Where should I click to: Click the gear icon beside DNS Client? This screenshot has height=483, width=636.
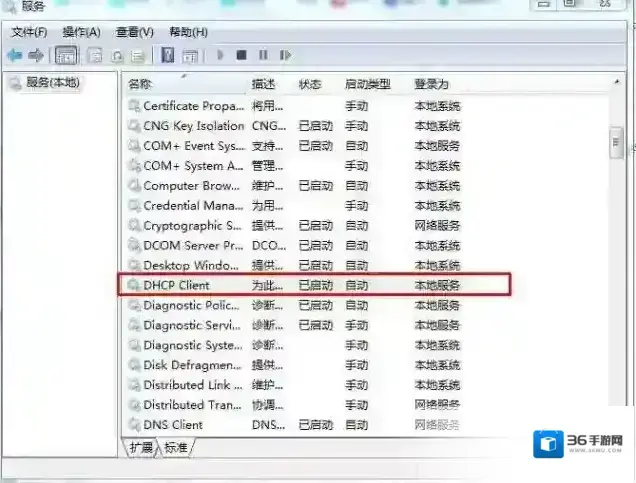pos(134,425)
